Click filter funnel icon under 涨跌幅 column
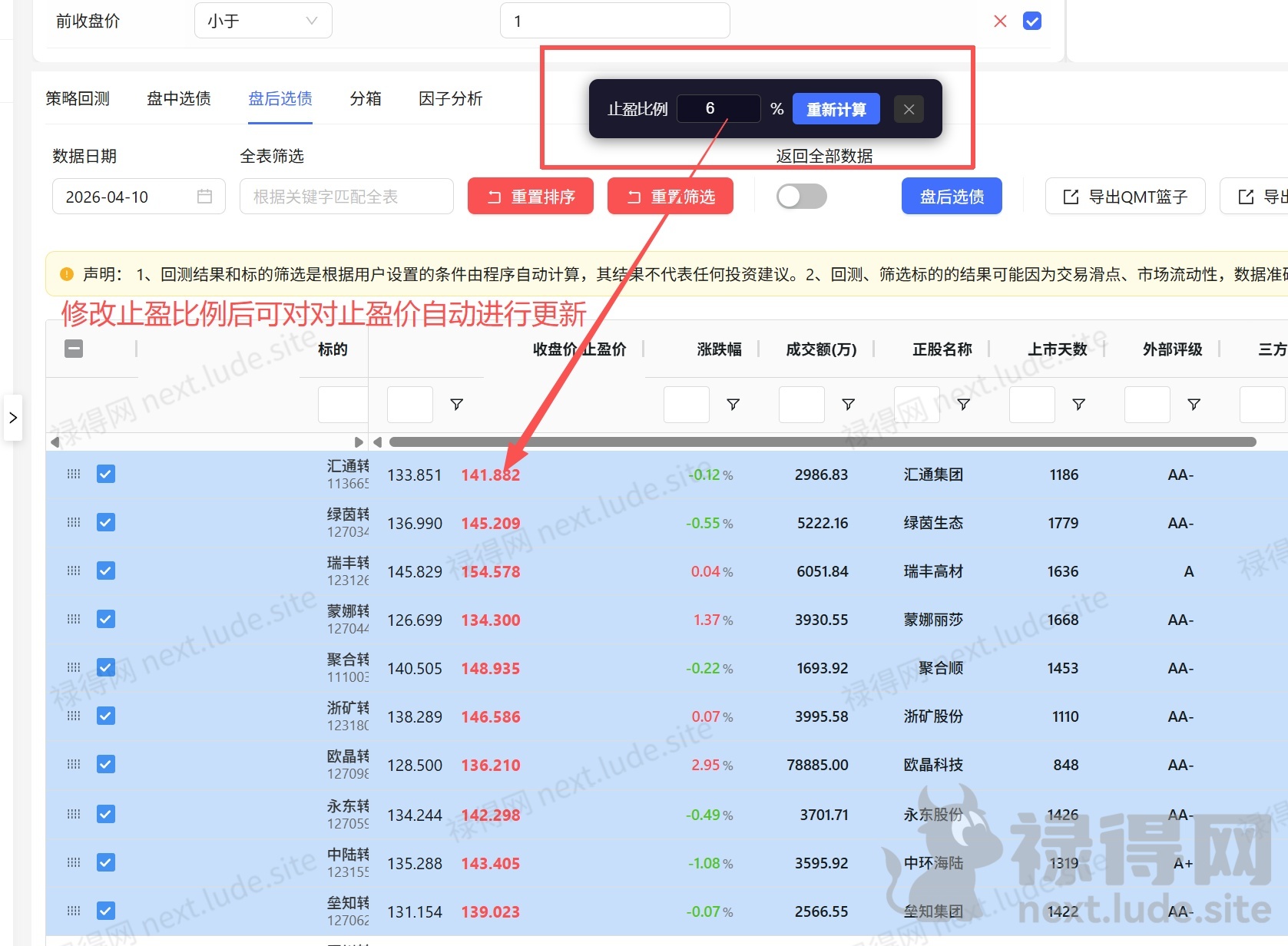This screenshot has width=1288, height=946. [733, 404]
